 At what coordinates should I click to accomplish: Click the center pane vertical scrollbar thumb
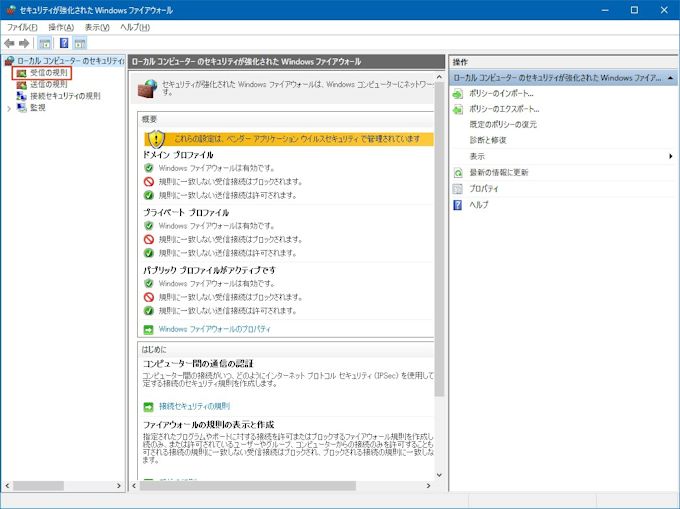[x=439, y=239]
